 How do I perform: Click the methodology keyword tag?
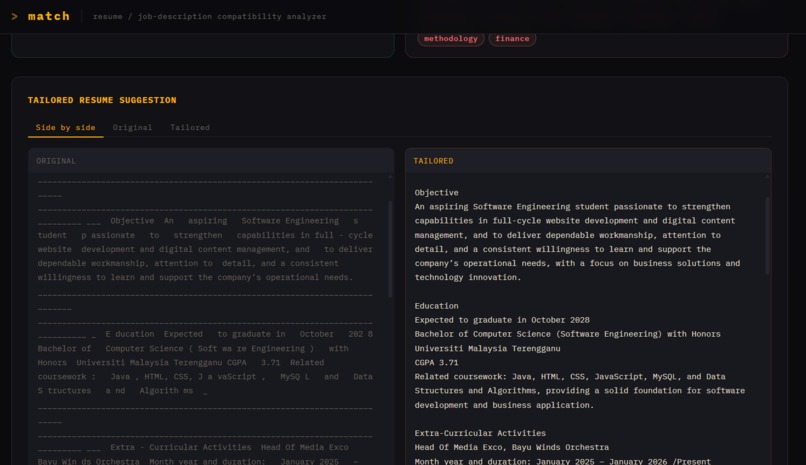(451, 39)
